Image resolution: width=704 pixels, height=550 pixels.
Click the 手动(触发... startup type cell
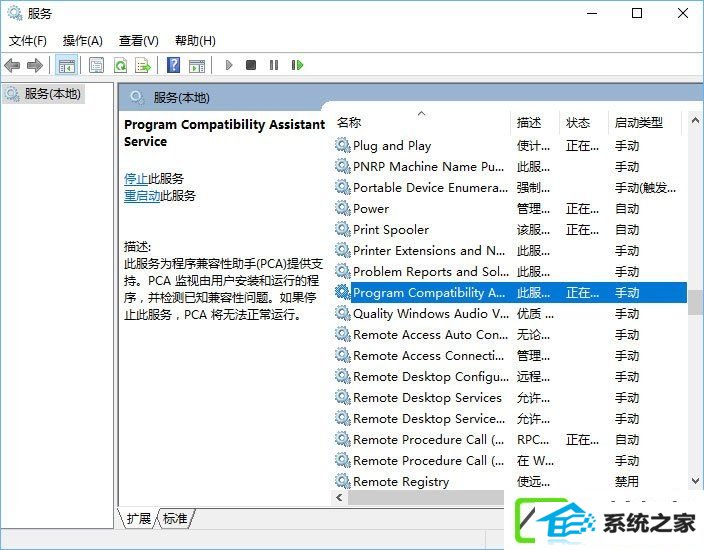click(645, 187)
